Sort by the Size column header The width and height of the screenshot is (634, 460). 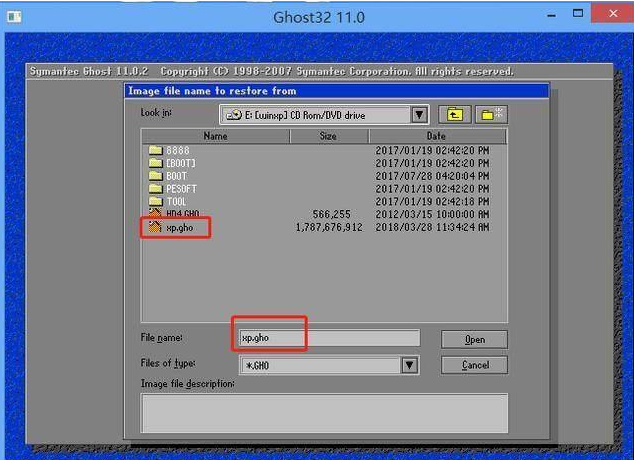pos(328,136)
